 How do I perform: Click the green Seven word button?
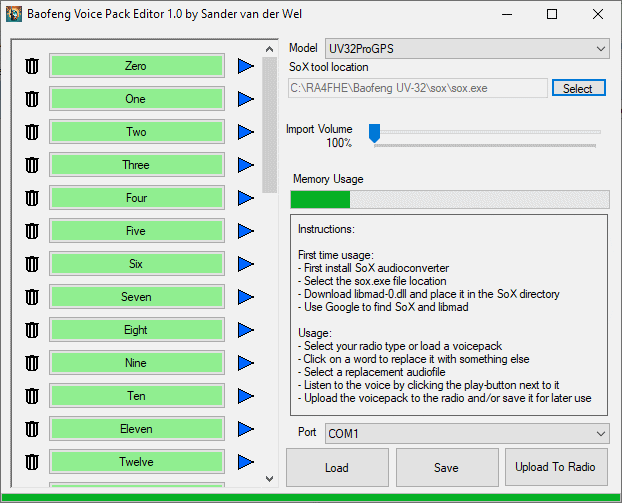coord(137,297)
